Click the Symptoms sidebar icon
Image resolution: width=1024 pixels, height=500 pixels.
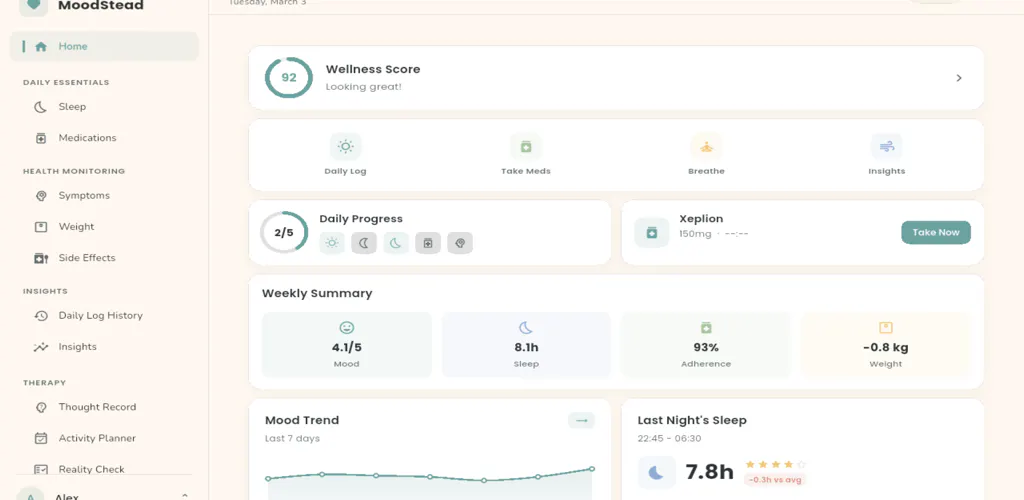40,196
